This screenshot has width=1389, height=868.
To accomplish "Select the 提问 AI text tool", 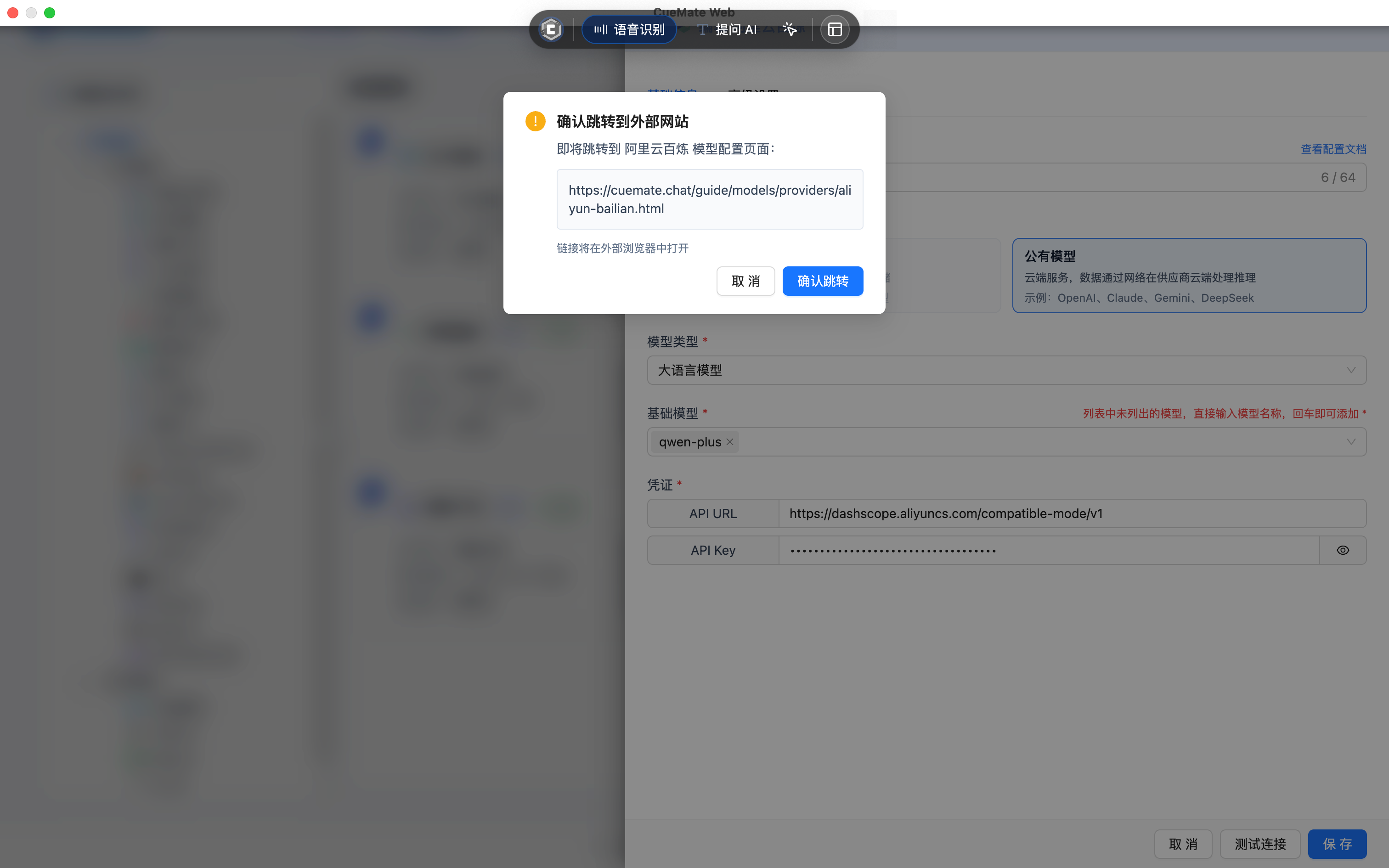I will click(x=727, y=29).
